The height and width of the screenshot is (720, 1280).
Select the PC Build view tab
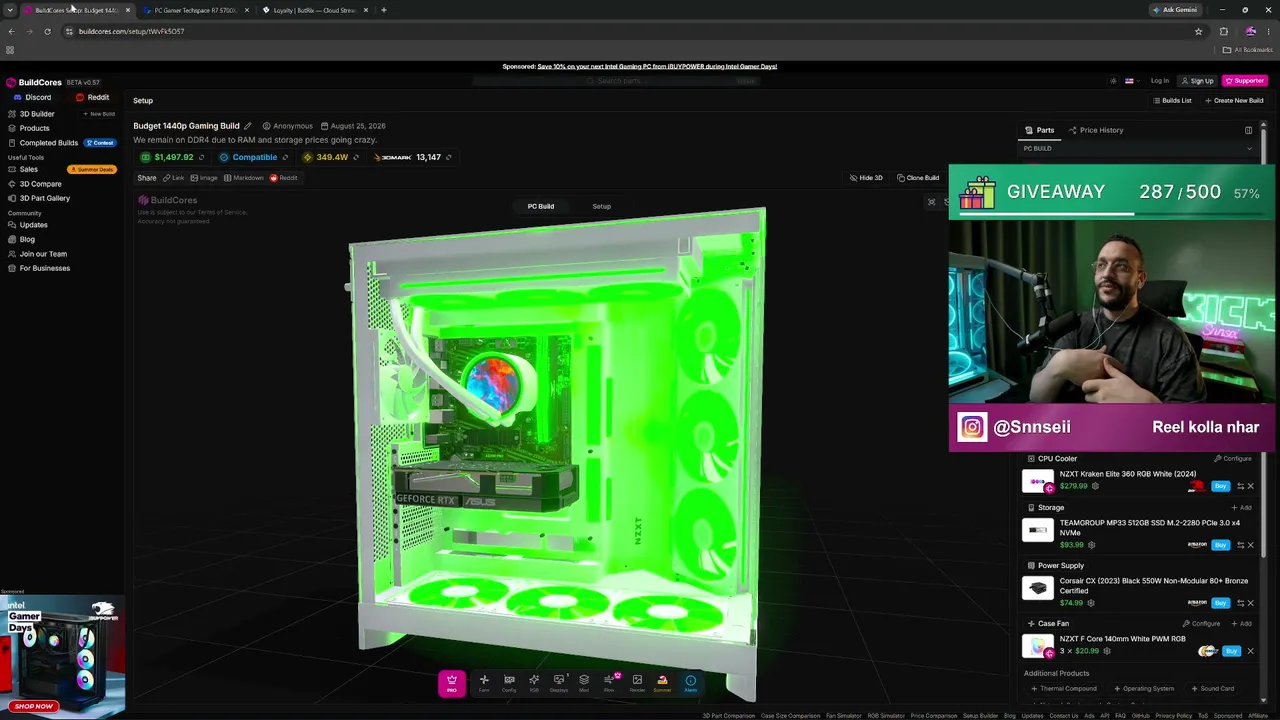[541, 206]
